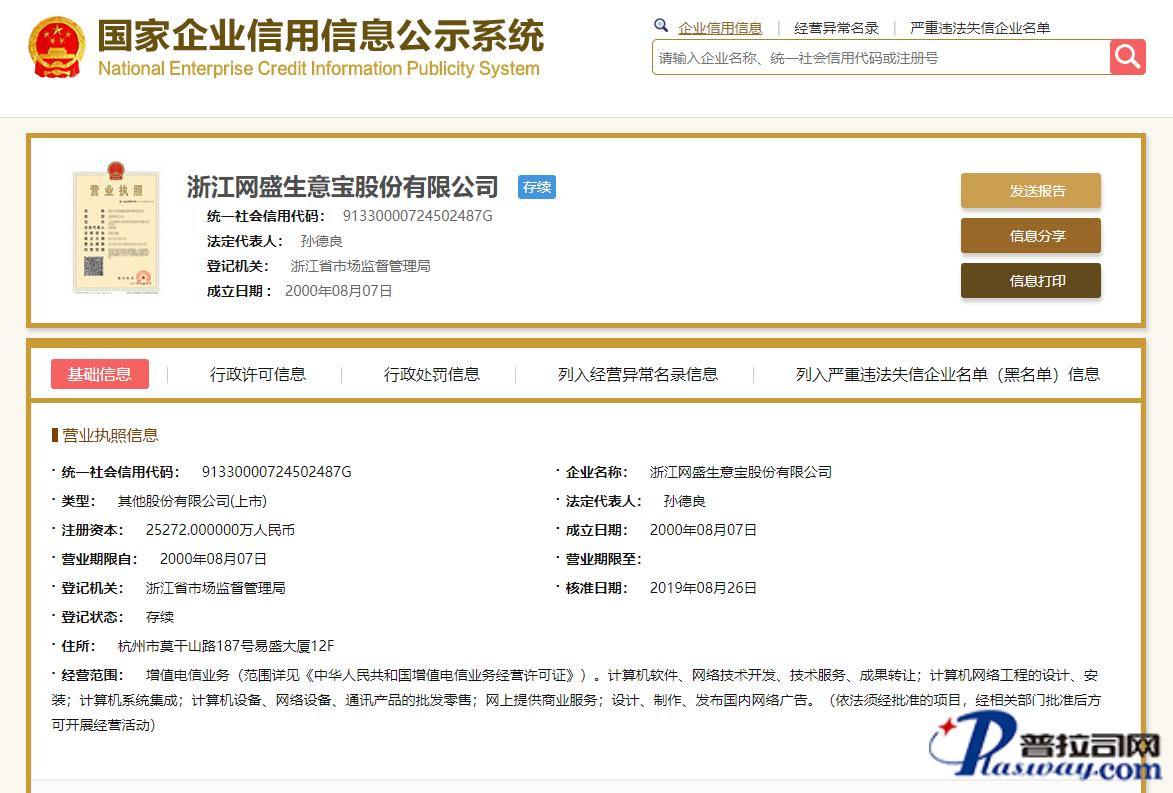Switch to the 基础信息 tab
The height and width of the screenshot is (793, 1173).
(100, 374)
